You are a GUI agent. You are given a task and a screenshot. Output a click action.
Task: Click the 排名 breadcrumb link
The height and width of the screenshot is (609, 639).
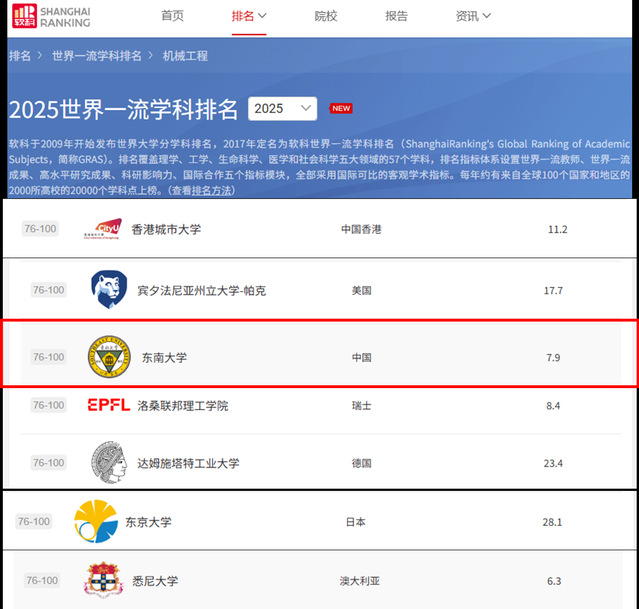20,56
